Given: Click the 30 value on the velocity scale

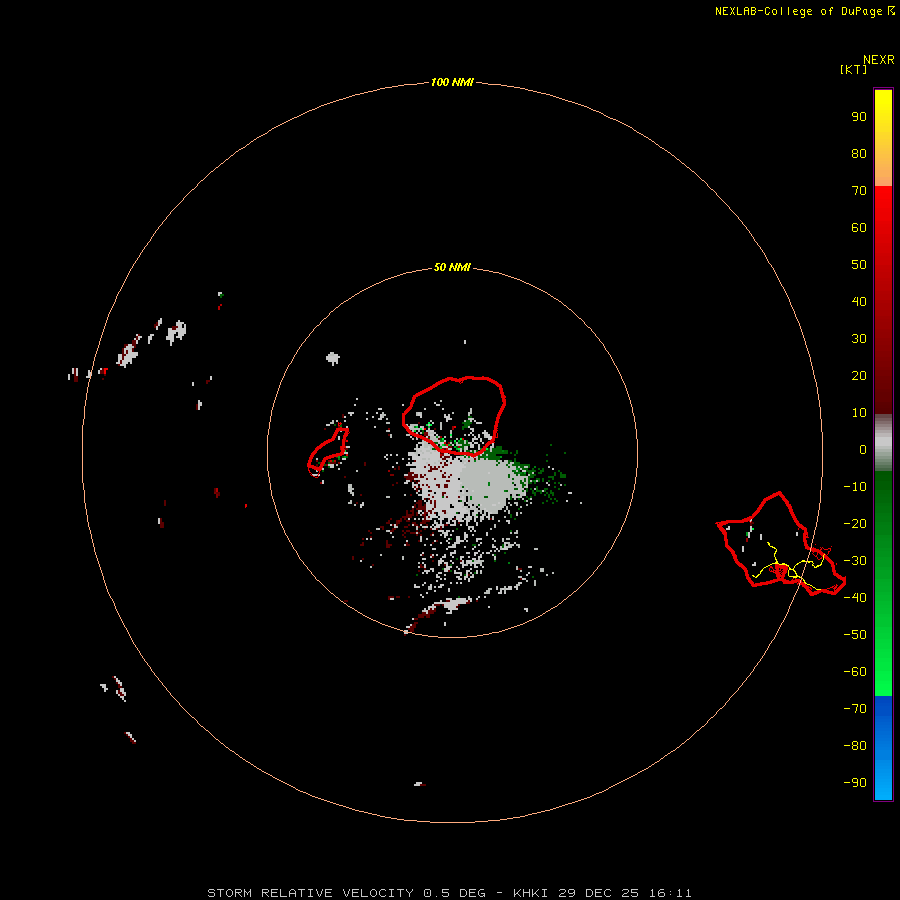Looking at the screenshot, I should (859, 339).
